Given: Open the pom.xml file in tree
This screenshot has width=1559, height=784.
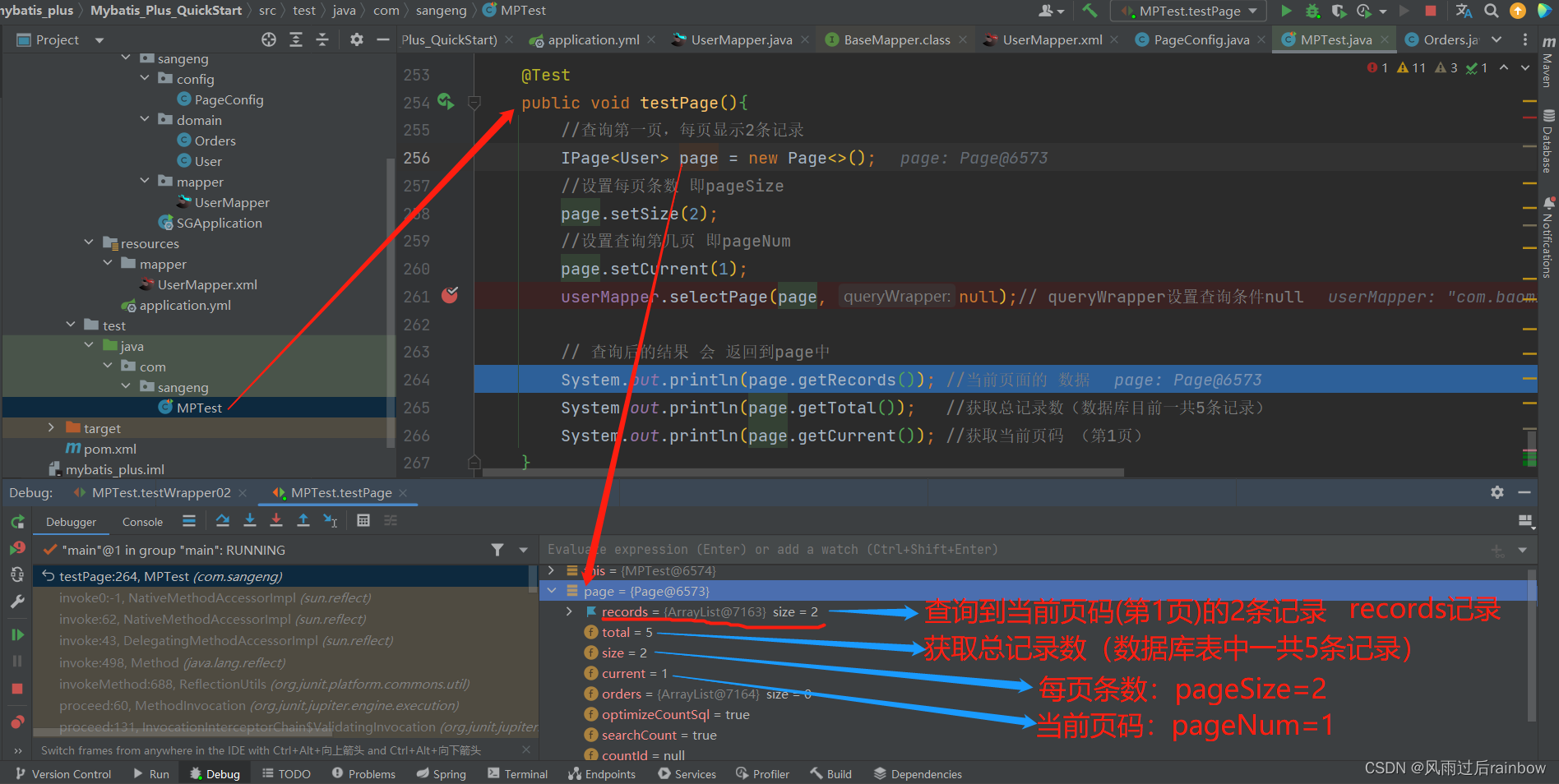Looking at the screenshot, I should (109, 449).
